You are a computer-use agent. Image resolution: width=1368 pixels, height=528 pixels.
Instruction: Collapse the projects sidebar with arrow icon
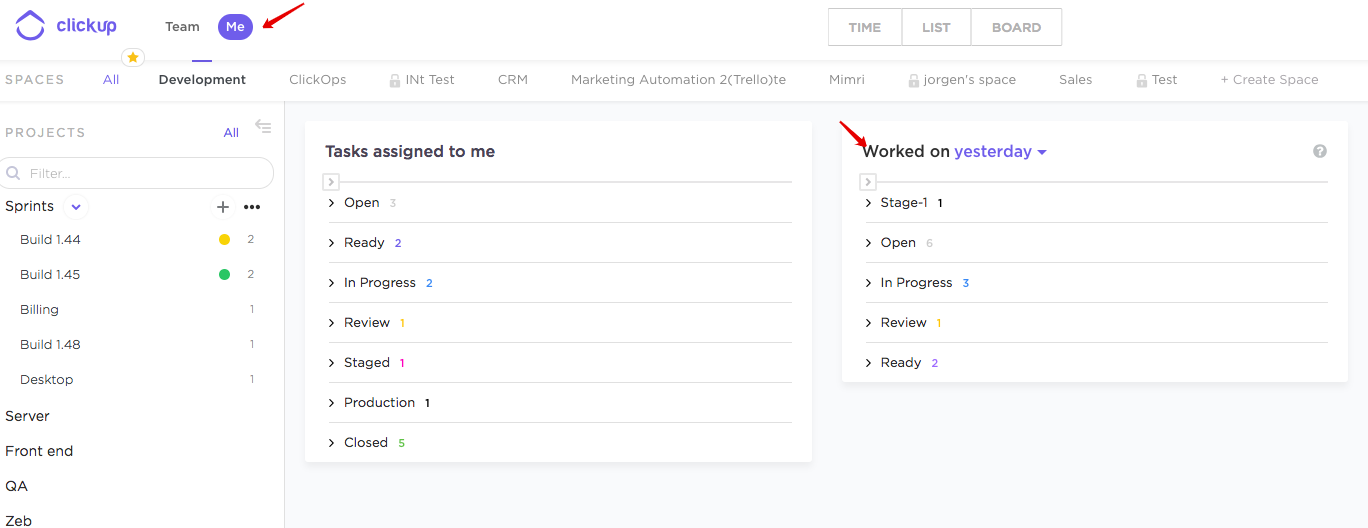(263, 126)
